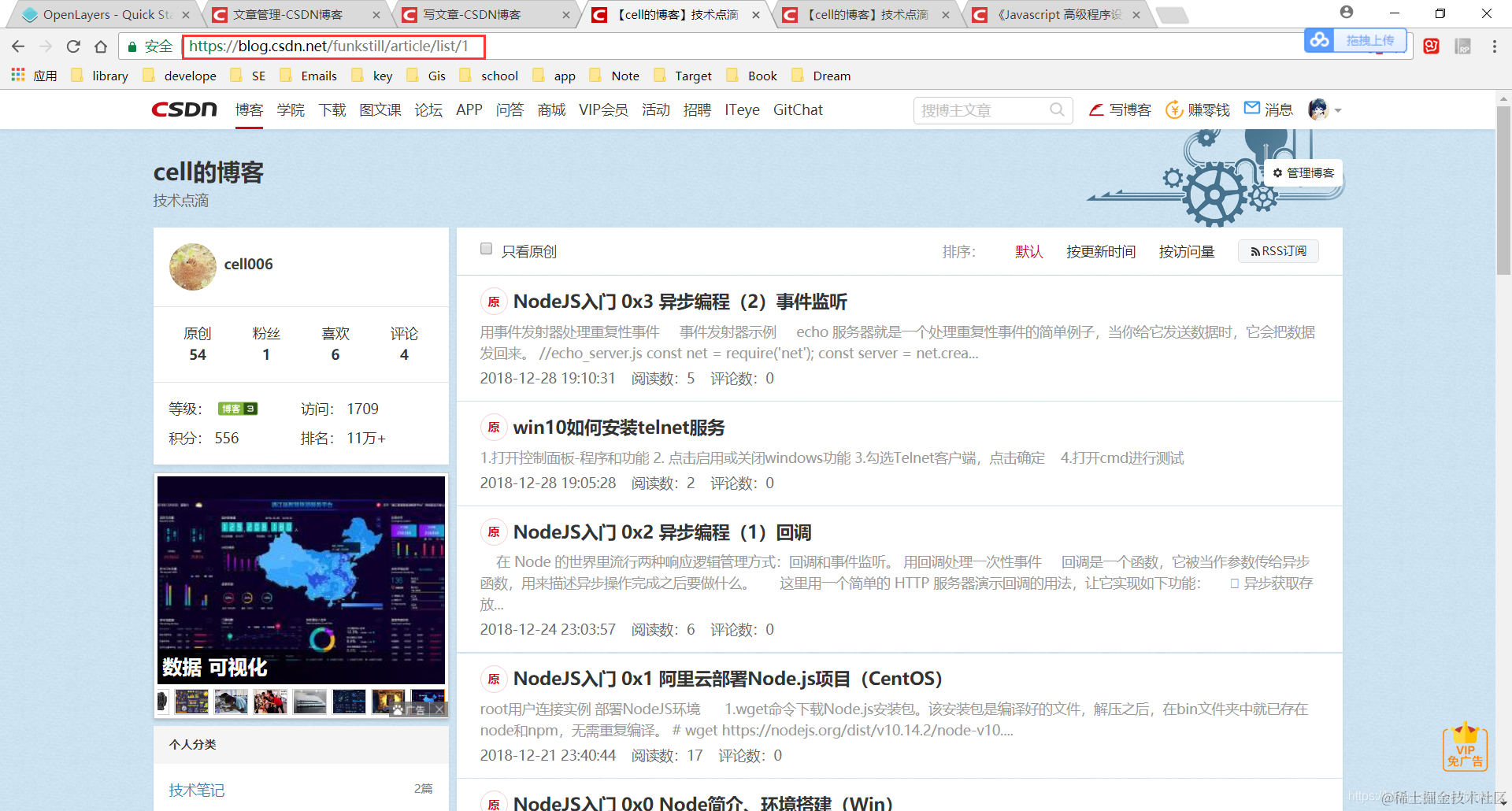Click original badge beside NodeJS 0x3 article
This screenshot has height=811, width=1512.
[494, 302]
